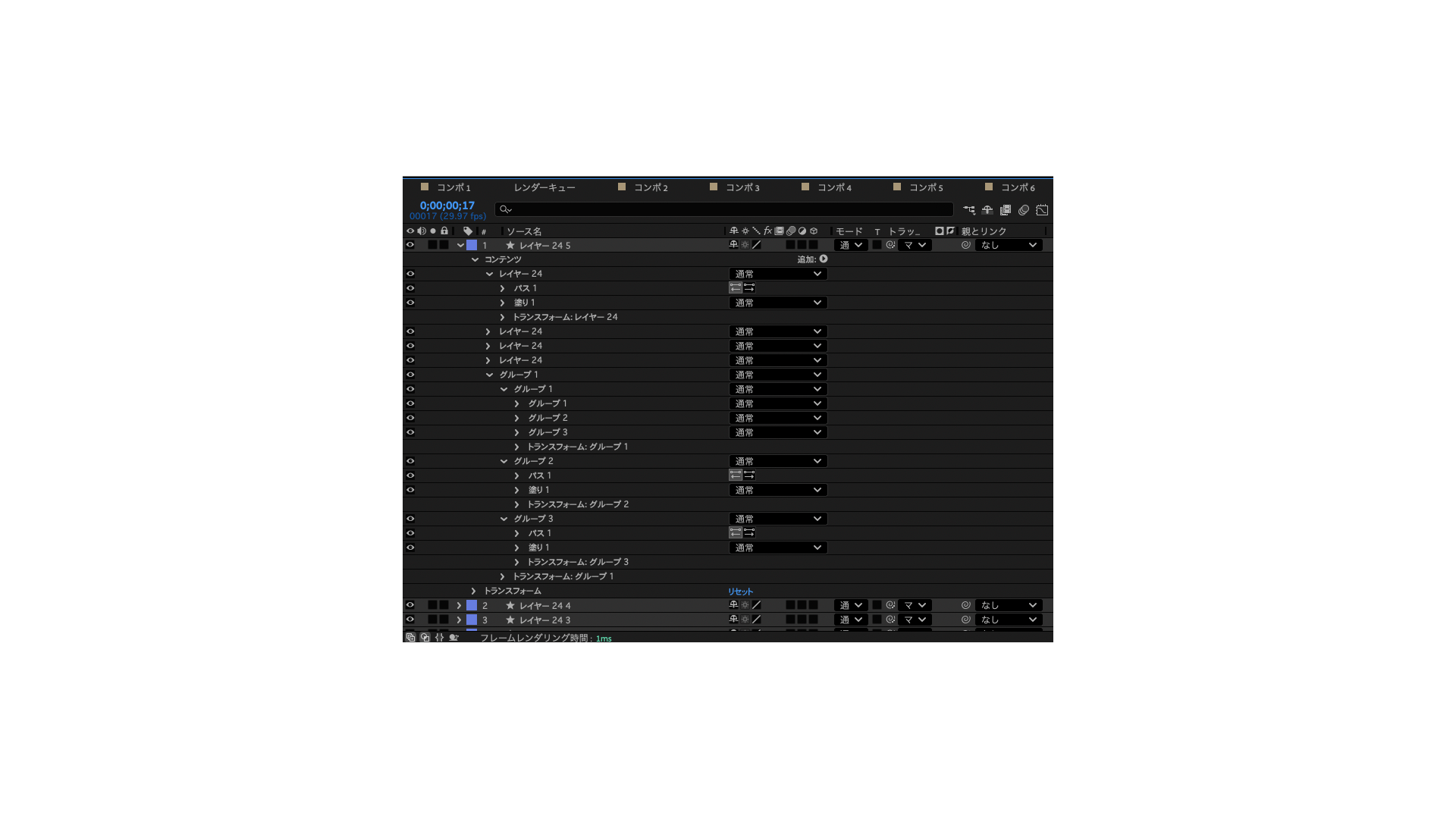Click reverse path direction on パス 1 under レイヤー 24
This screenshot has height=819, width=1456.
pos(735,288)
